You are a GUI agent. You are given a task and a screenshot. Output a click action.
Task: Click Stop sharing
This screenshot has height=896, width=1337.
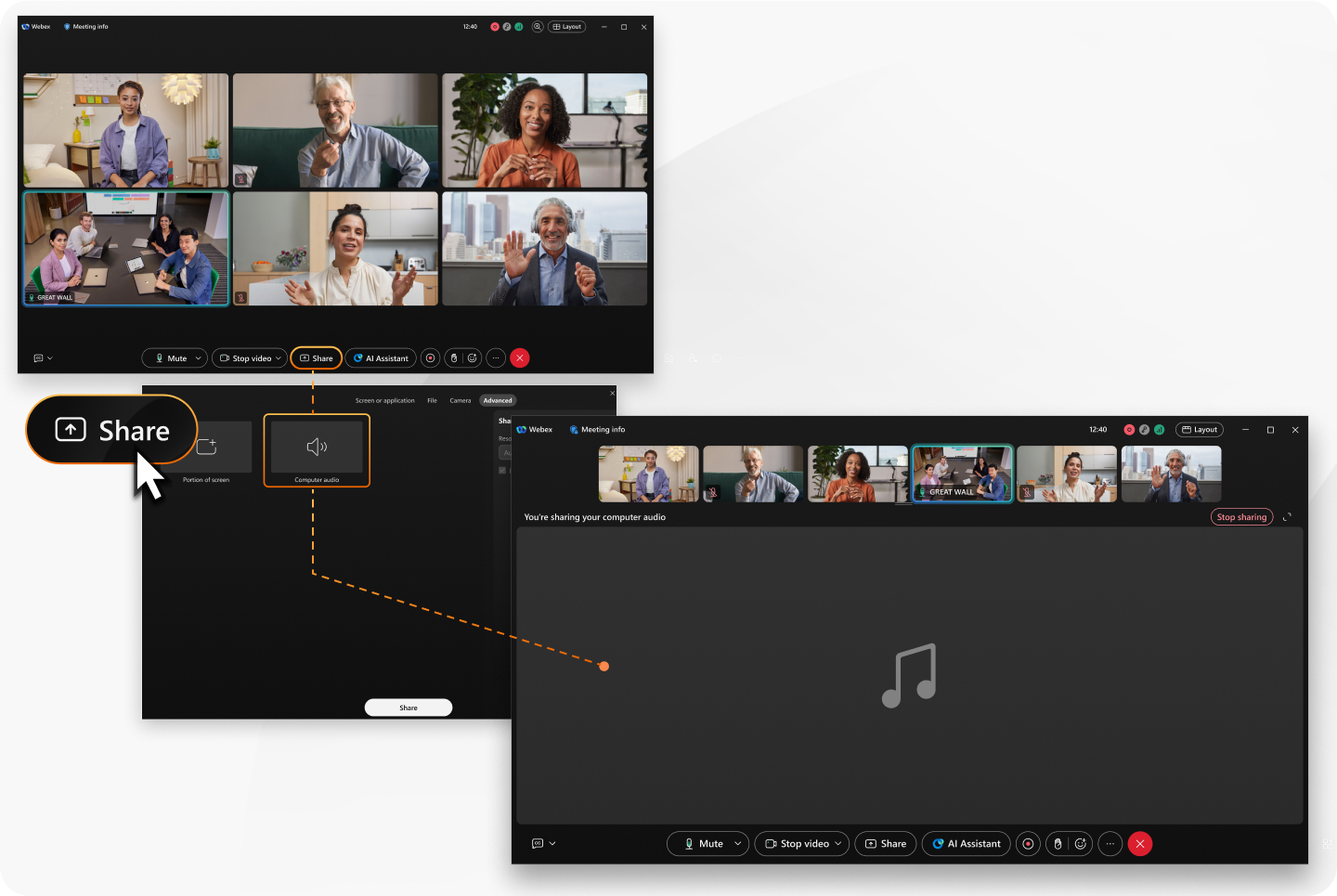(1241, 517)
